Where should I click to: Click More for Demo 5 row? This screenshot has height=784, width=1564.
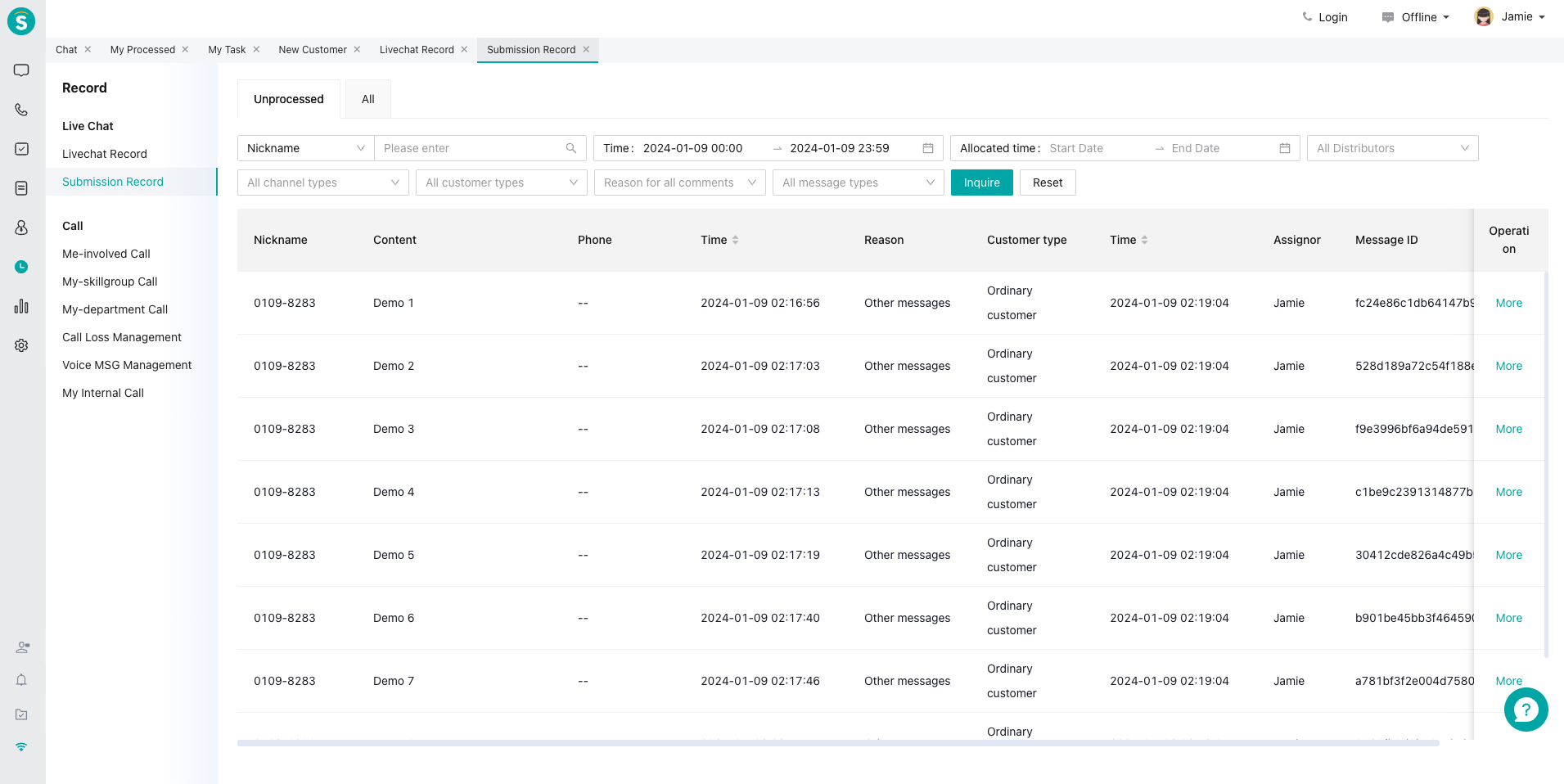pyautogui.click(x=1509, y=555)
